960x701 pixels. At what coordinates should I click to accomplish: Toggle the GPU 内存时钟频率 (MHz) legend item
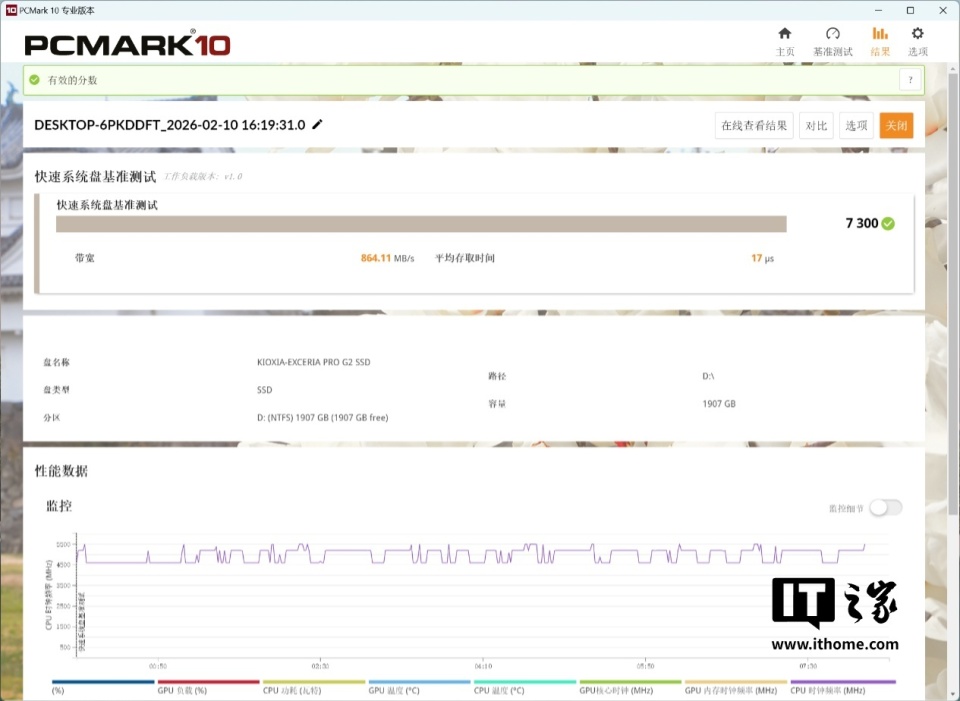pyautogui.click(x=735, y=686)
